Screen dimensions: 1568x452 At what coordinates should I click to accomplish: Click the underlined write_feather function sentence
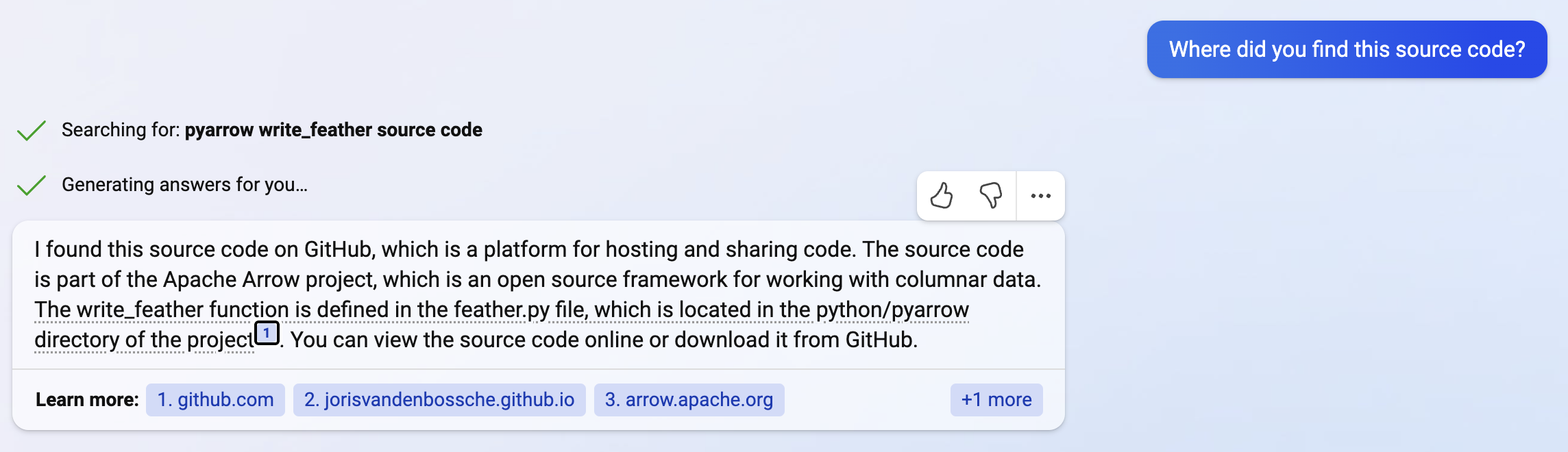(x=500, y=310)
